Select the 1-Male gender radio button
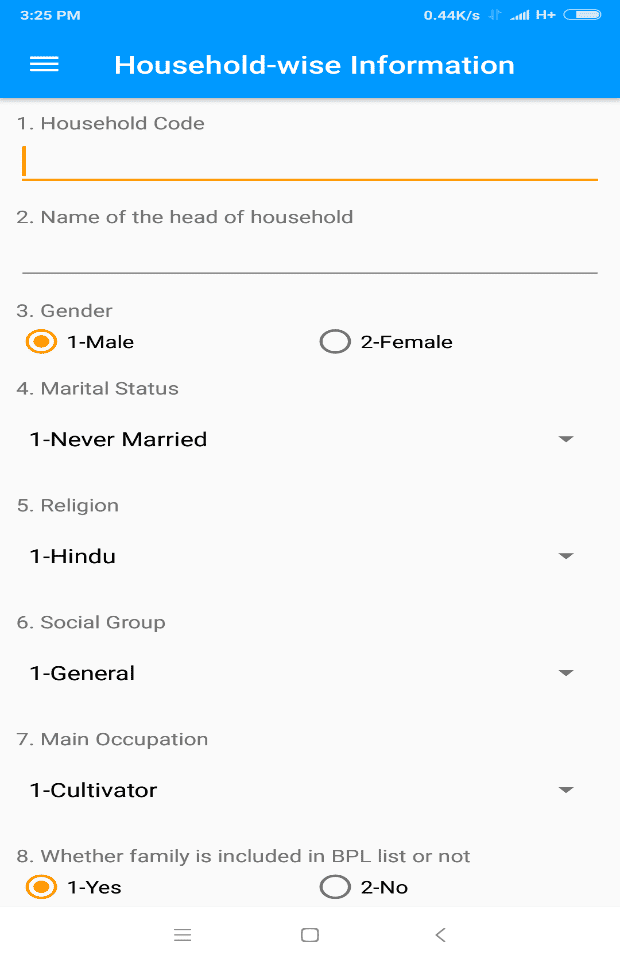 pyautogui.click(x=41, y=342)
